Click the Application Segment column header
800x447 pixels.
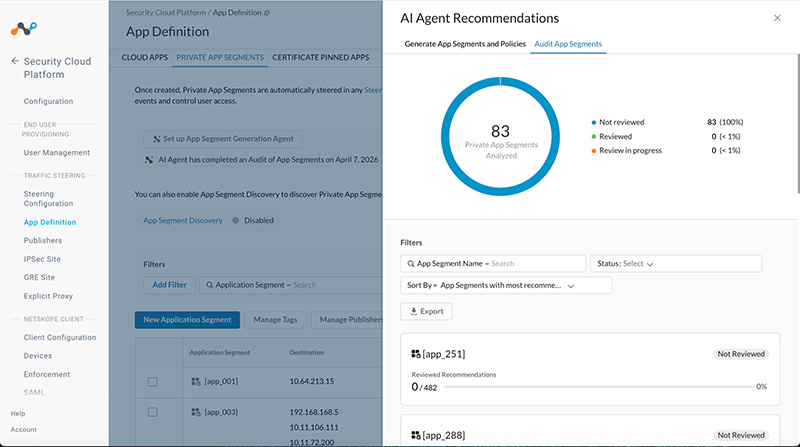point(219,353)
